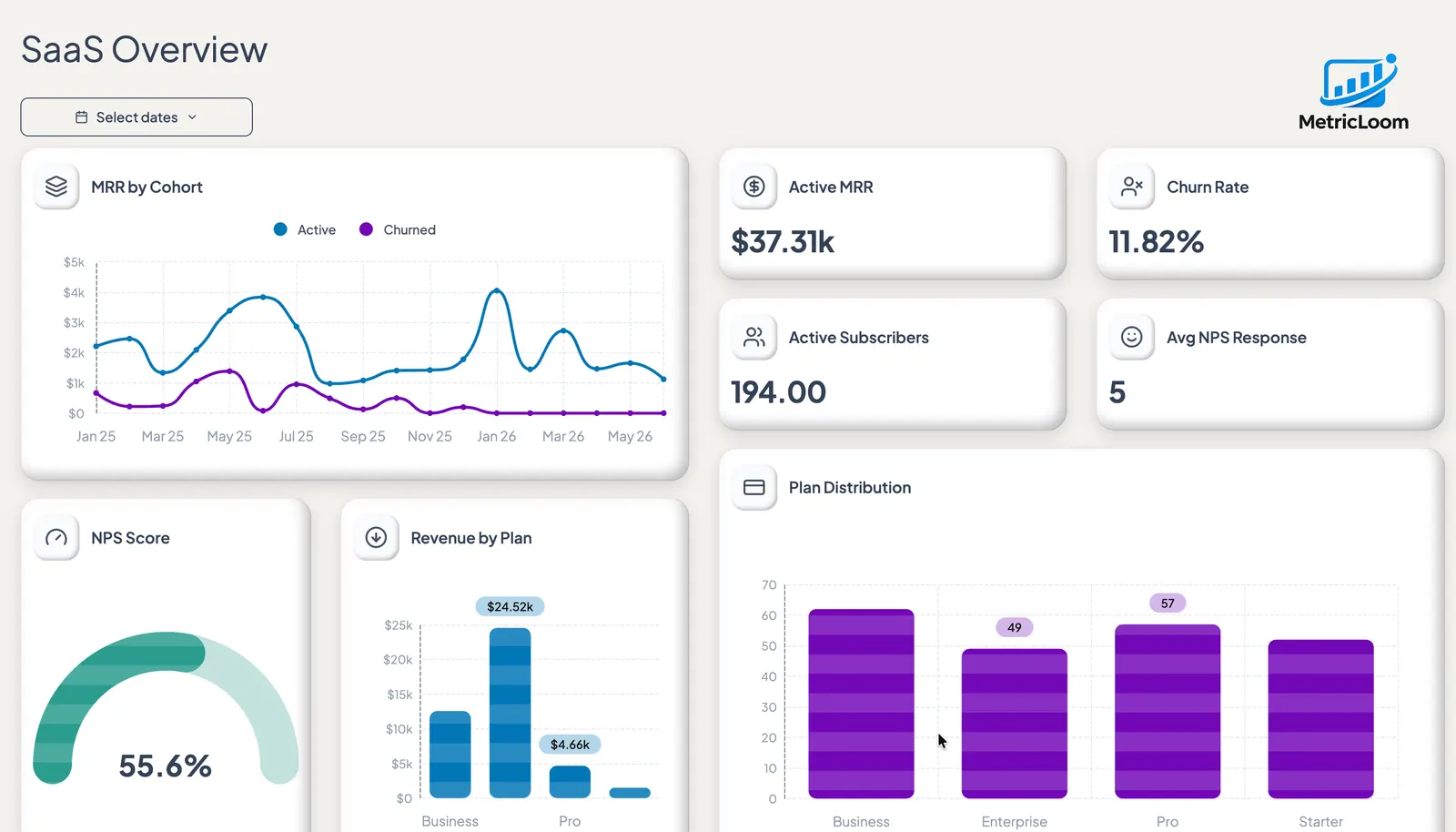Click the Avg NPS Response value 5

coord(1117,392)
